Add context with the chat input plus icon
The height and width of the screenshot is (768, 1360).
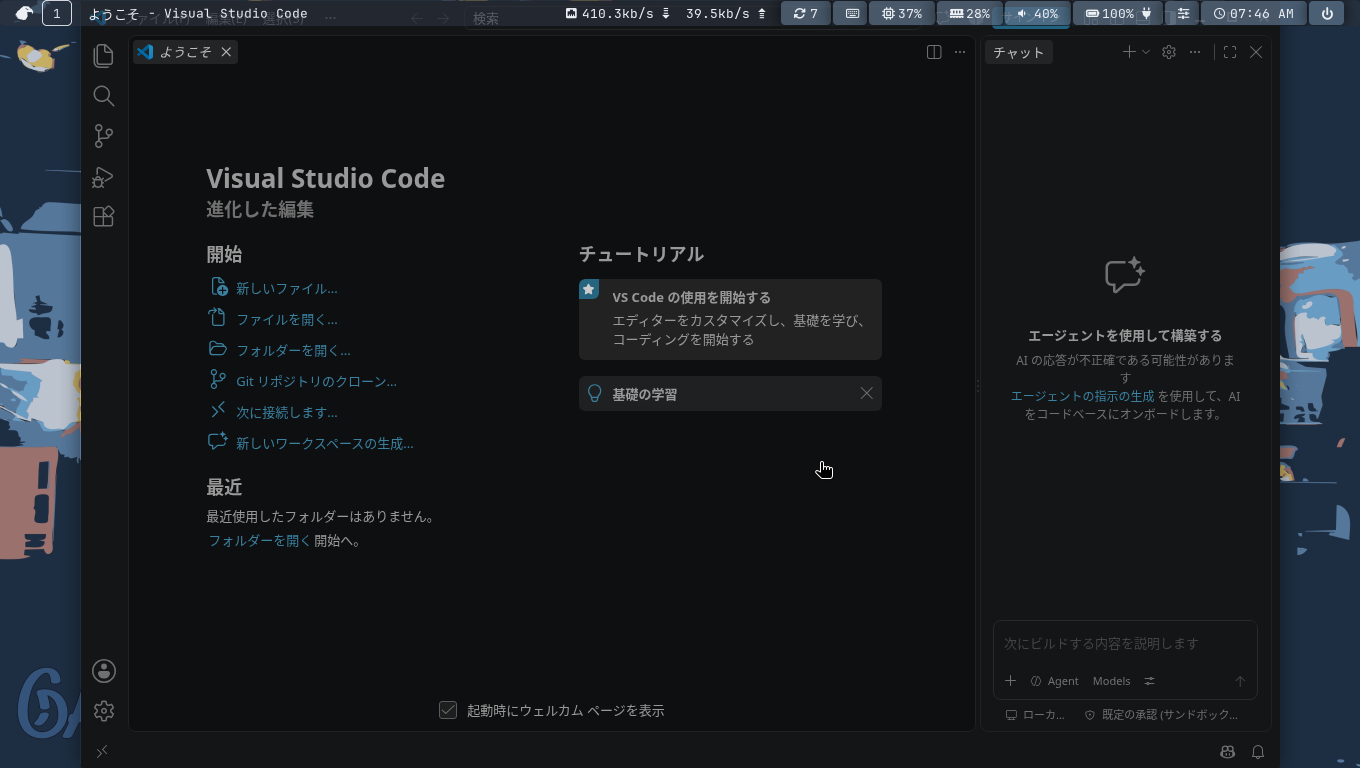coord(1010,681)
